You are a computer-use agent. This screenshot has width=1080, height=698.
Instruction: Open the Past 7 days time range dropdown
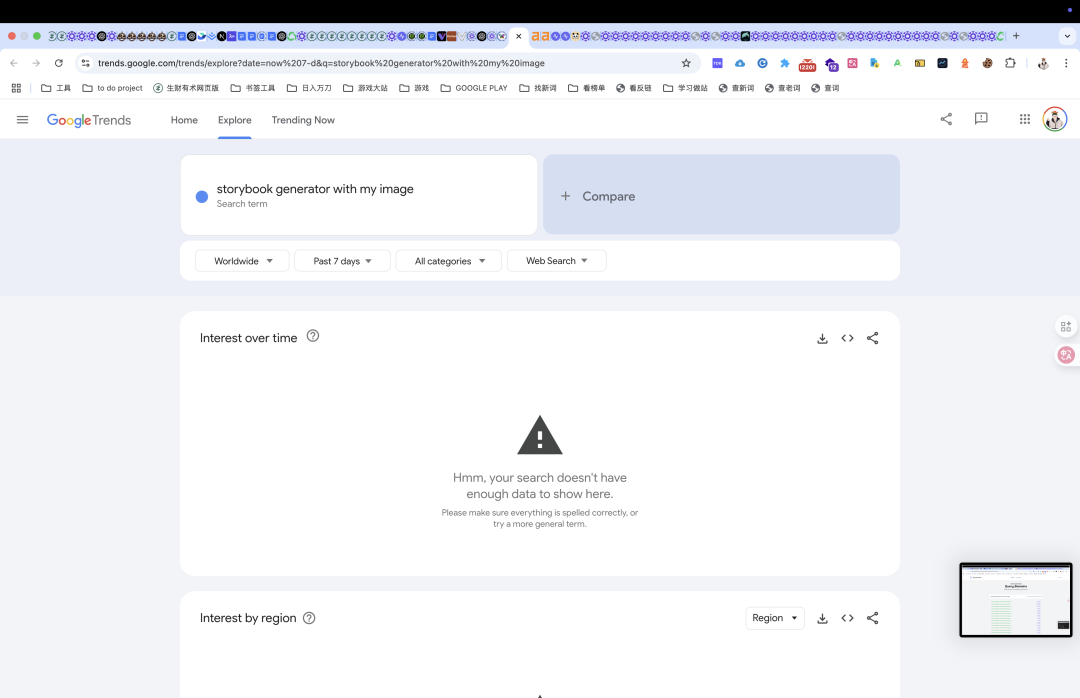click(x=342, y=260)
